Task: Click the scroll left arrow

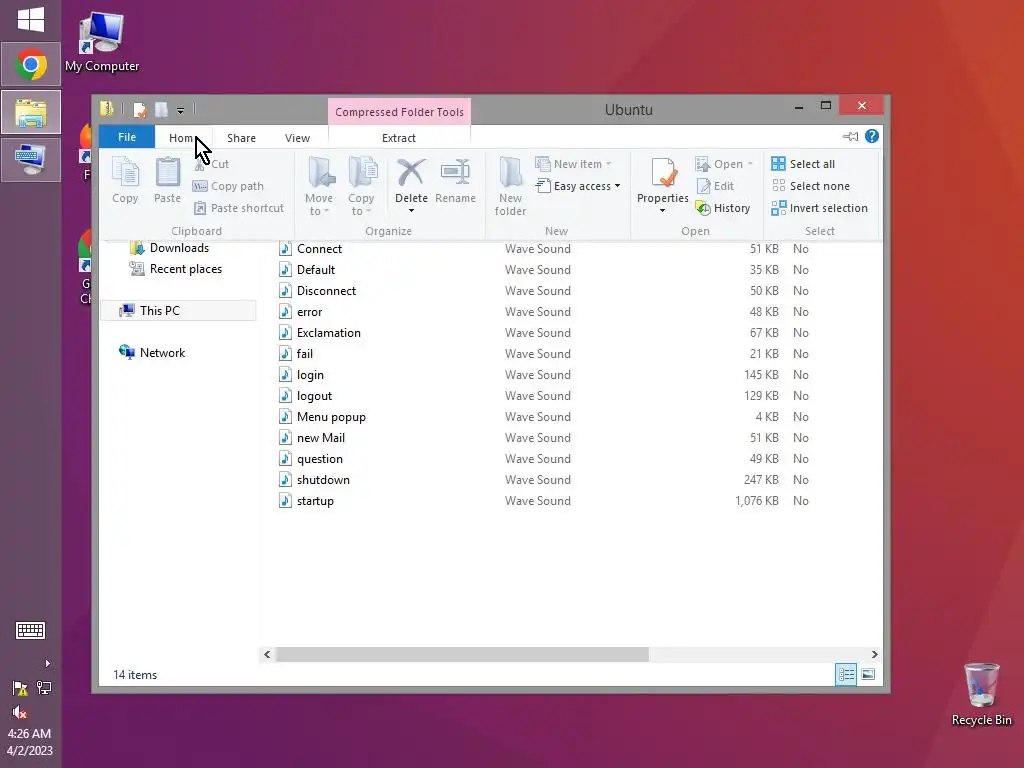Action: point(266,654)
